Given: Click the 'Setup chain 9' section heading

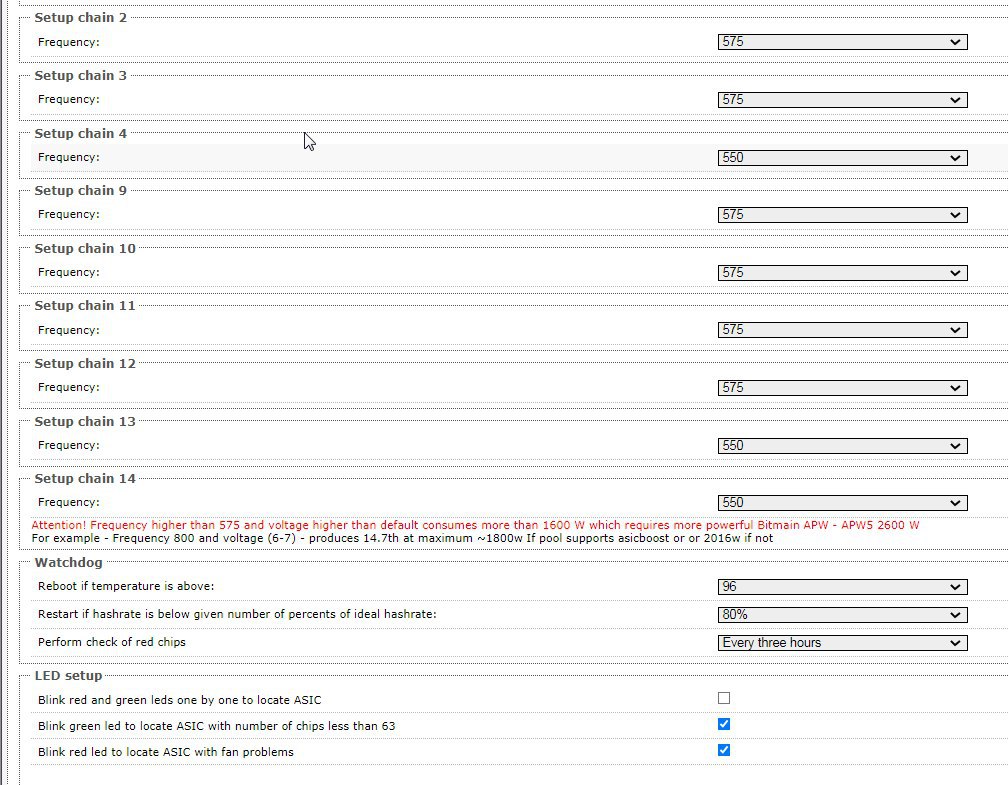Looking at the screenshot, I should [x=80, y=191].
